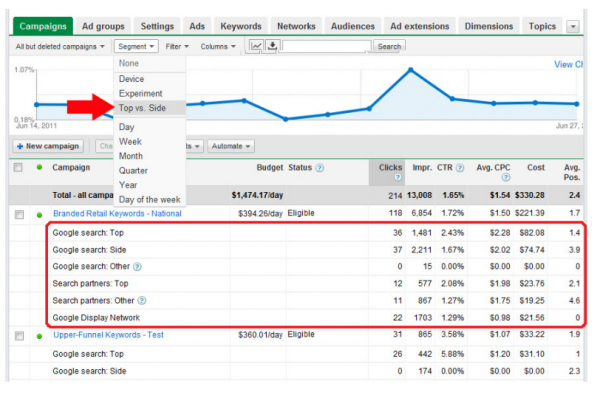Expand the Filter dropdown
The width and height of the screenshot is (600, 398).
click(x=177, y=46)
